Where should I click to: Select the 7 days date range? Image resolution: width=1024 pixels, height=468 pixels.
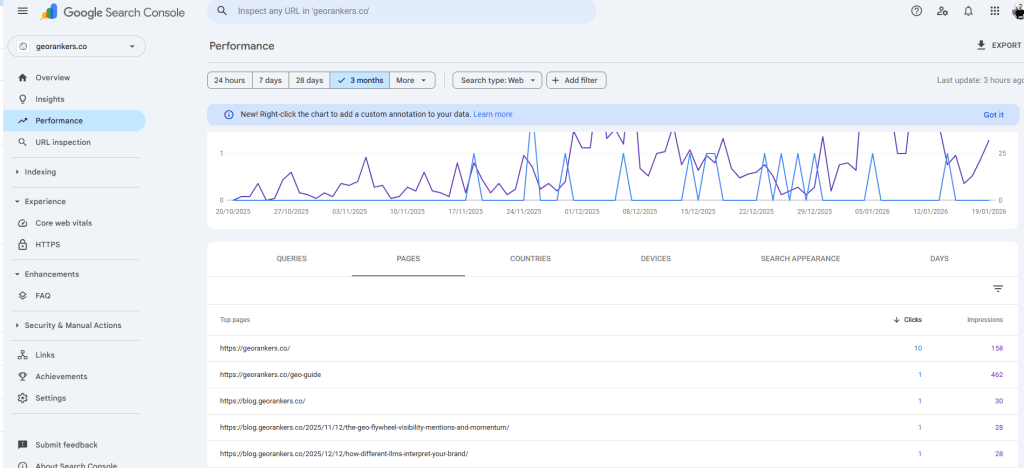[x=270, y=80]
